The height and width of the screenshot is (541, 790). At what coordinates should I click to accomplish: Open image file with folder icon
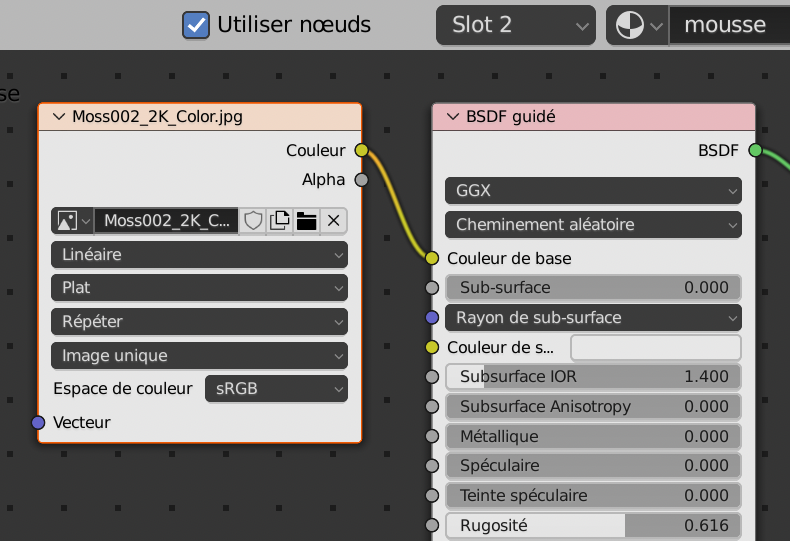click(x=307, y=221)
